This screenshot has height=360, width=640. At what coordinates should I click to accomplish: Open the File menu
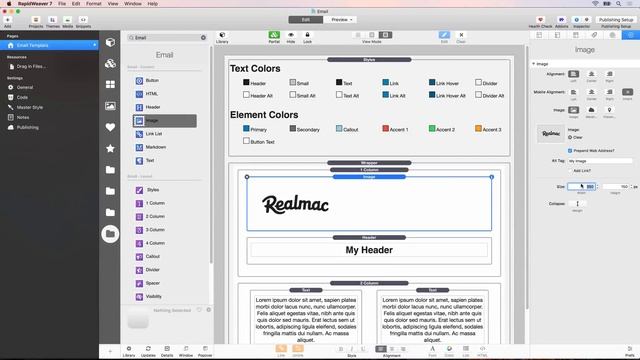click(62, 4)
